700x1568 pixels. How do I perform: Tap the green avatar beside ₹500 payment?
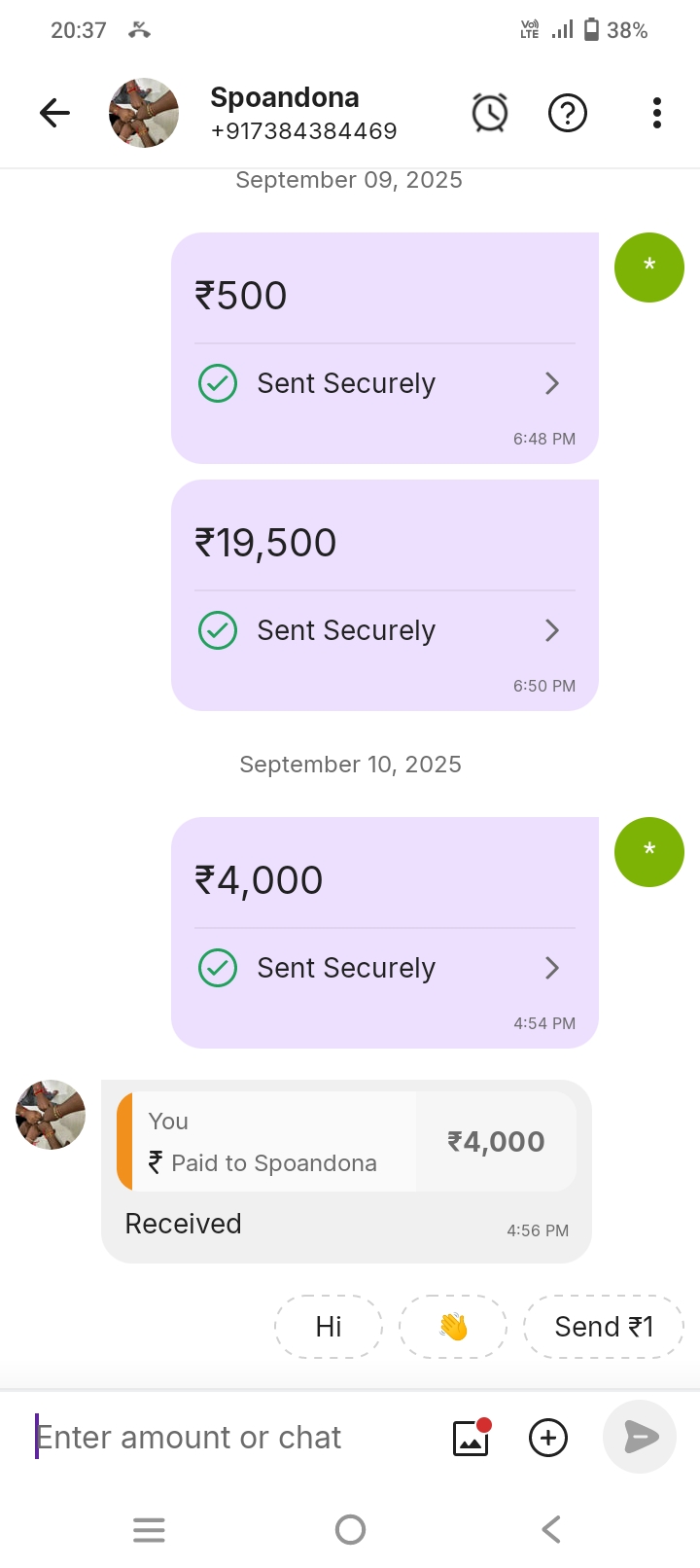(x=649, y=267)
